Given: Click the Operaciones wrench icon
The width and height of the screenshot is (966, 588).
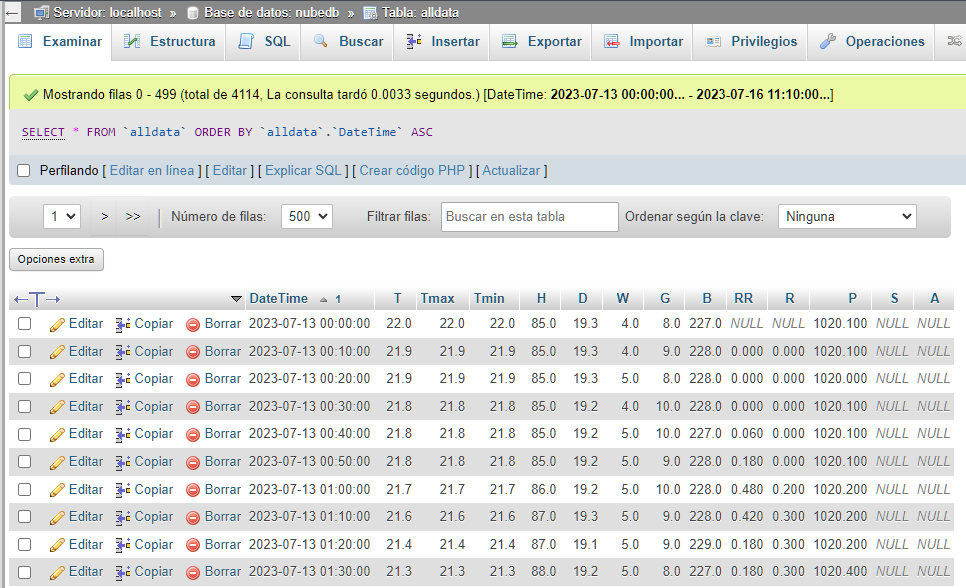Looking at the screenshot, I should [828, 41].
